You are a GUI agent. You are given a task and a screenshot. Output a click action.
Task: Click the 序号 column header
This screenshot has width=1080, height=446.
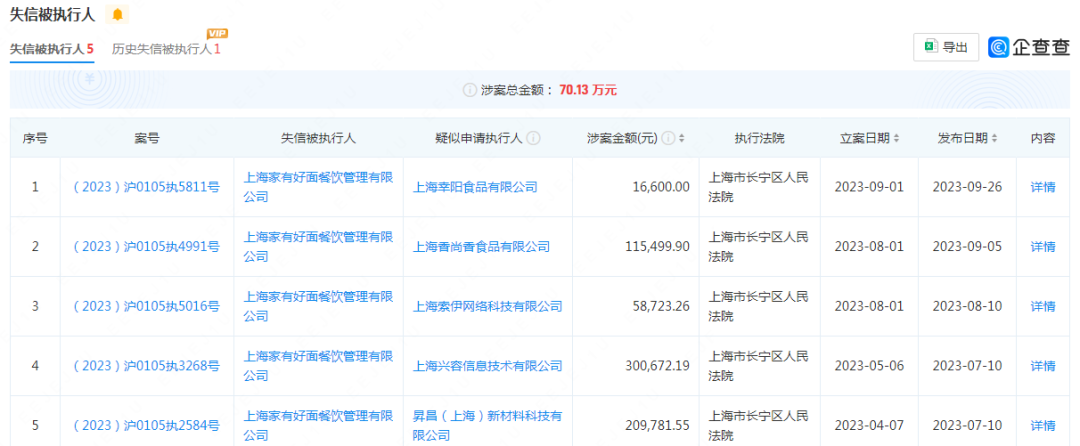tap(35, 138)
